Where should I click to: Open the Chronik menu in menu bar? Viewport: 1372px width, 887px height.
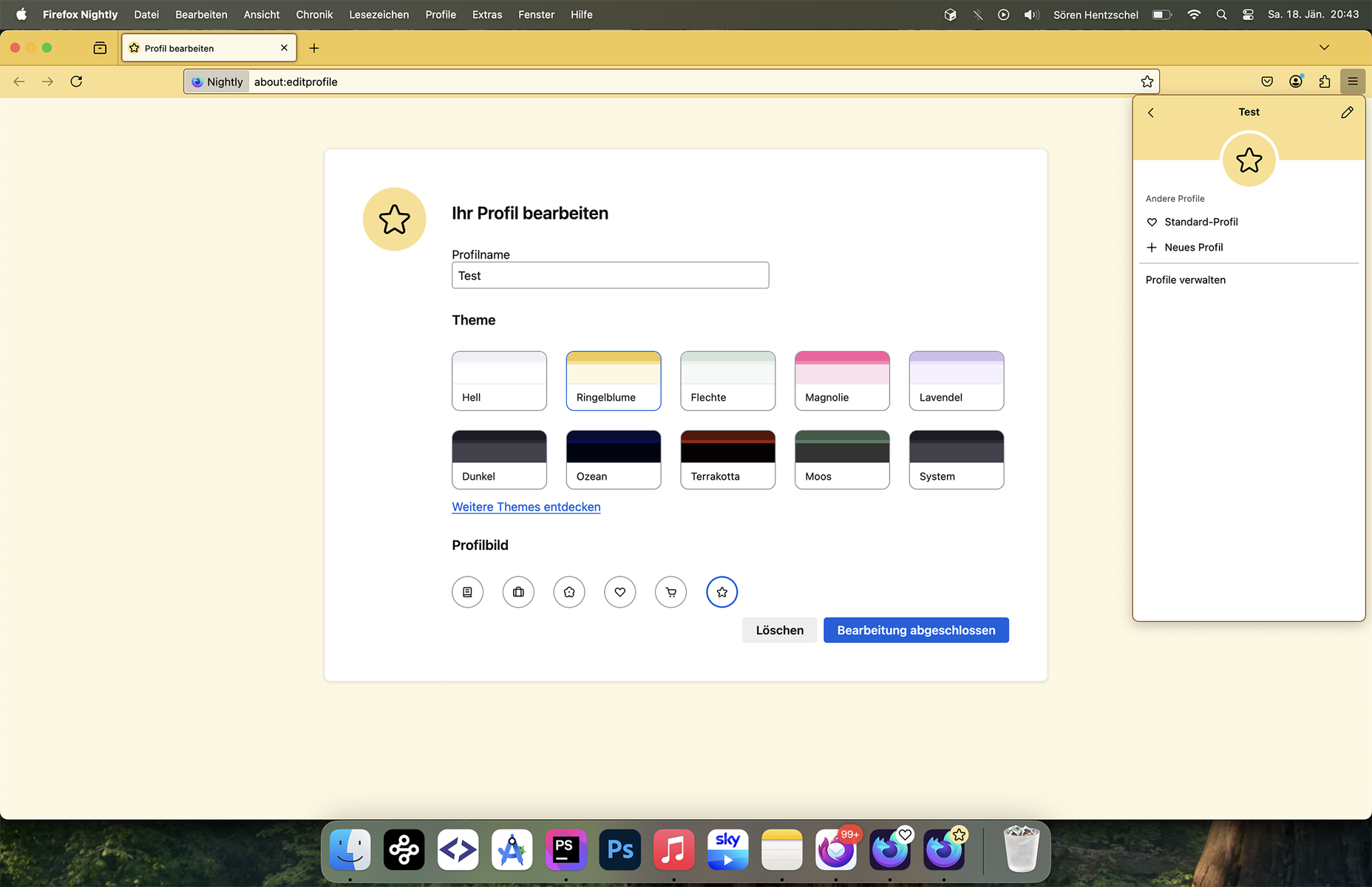point(314,15)
